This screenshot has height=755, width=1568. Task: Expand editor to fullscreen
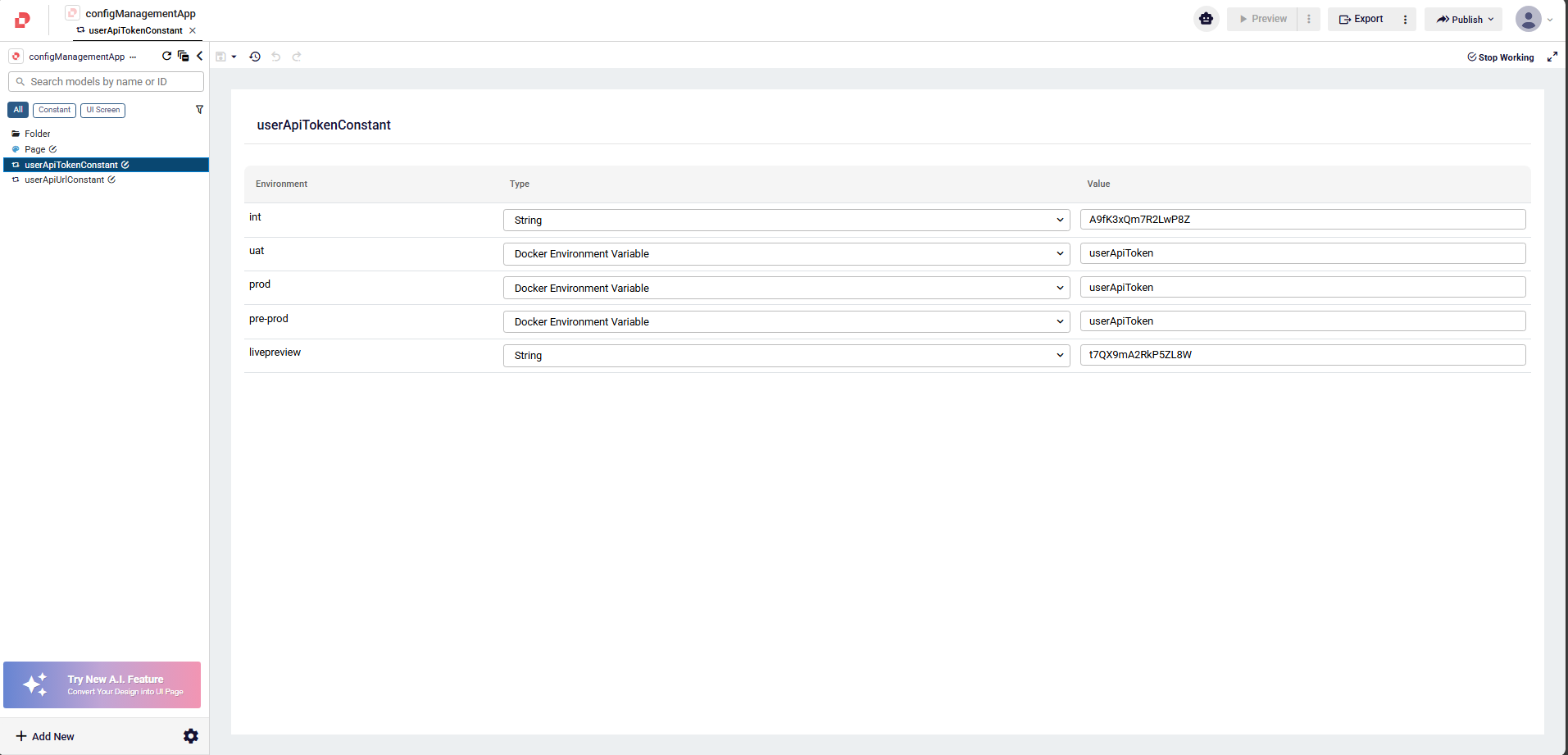click(1552, 57)
